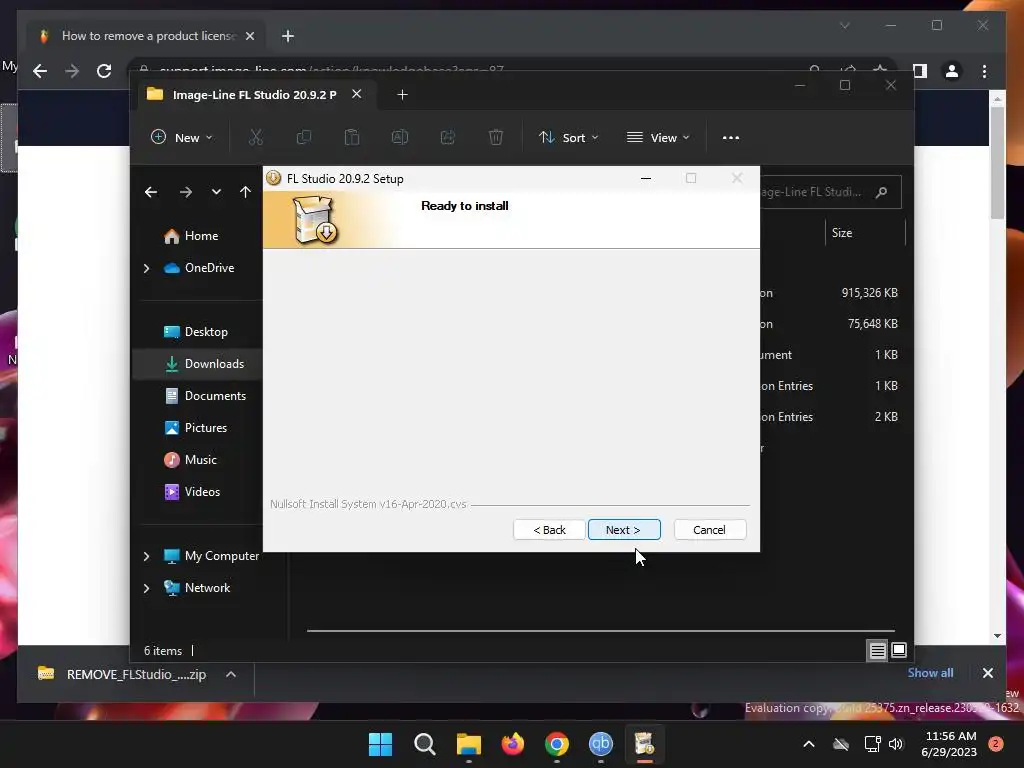Open recent locations chevron in Explorer
The width and height of the screenshot is (1024, 768).
point(216,192)
